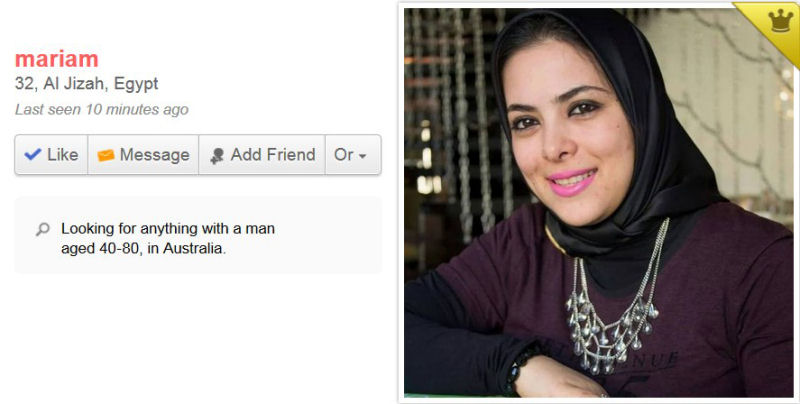The height and width of the screenshot is (404, 800).
Task: Click "Looking for anything with a man" line
Action: point(168,229)
